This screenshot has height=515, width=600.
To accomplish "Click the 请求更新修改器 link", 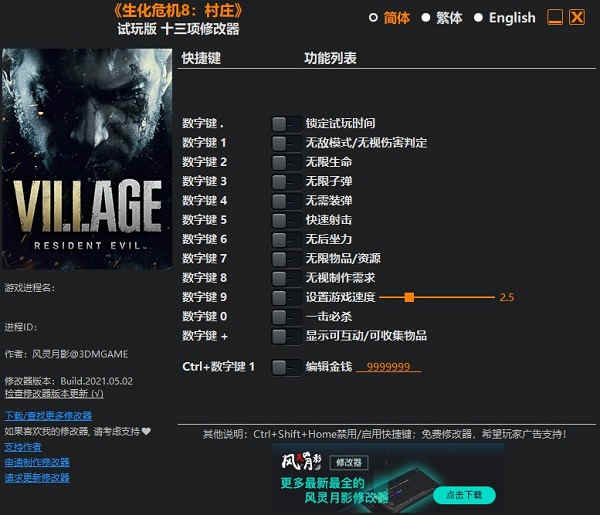I will coord(37,478).
